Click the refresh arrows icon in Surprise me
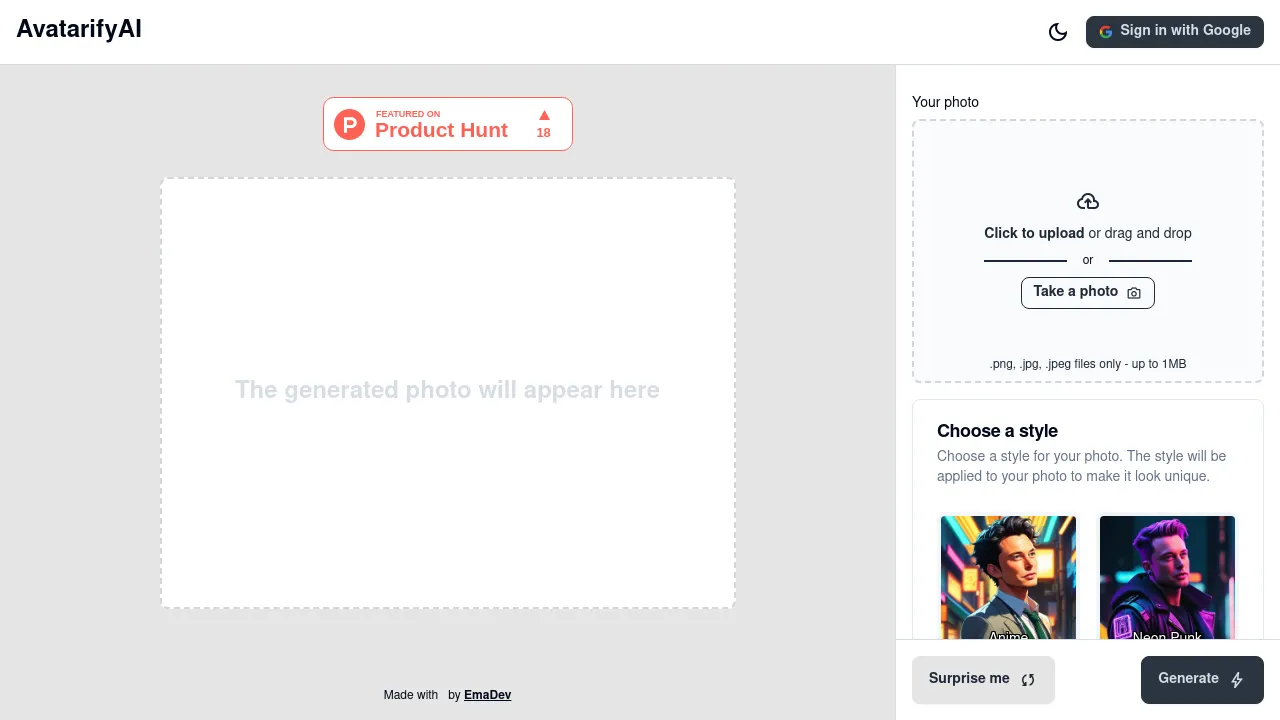 pos(1028,680)
